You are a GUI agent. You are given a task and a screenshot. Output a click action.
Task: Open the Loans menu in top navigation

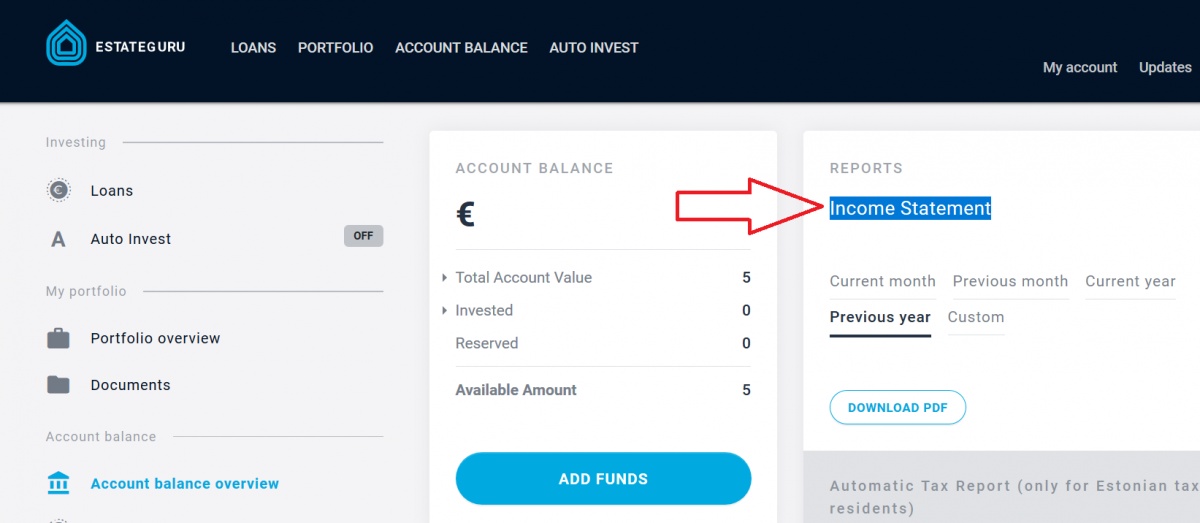point(253,48)
